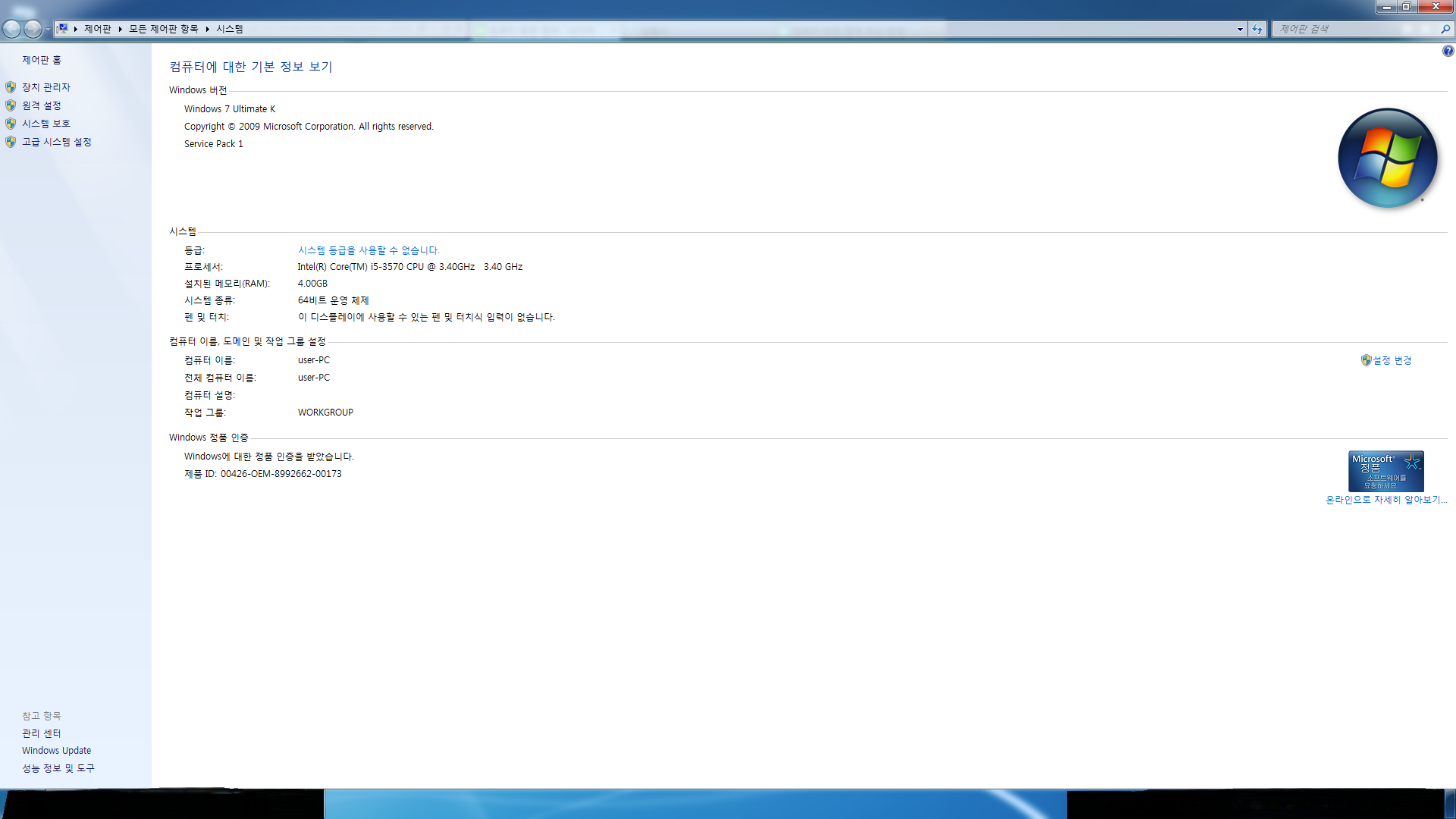Expand arrow after 모든 제어판 항목 breadcrumb
The height and width of the screenshot is (819, 1456).
207,29
